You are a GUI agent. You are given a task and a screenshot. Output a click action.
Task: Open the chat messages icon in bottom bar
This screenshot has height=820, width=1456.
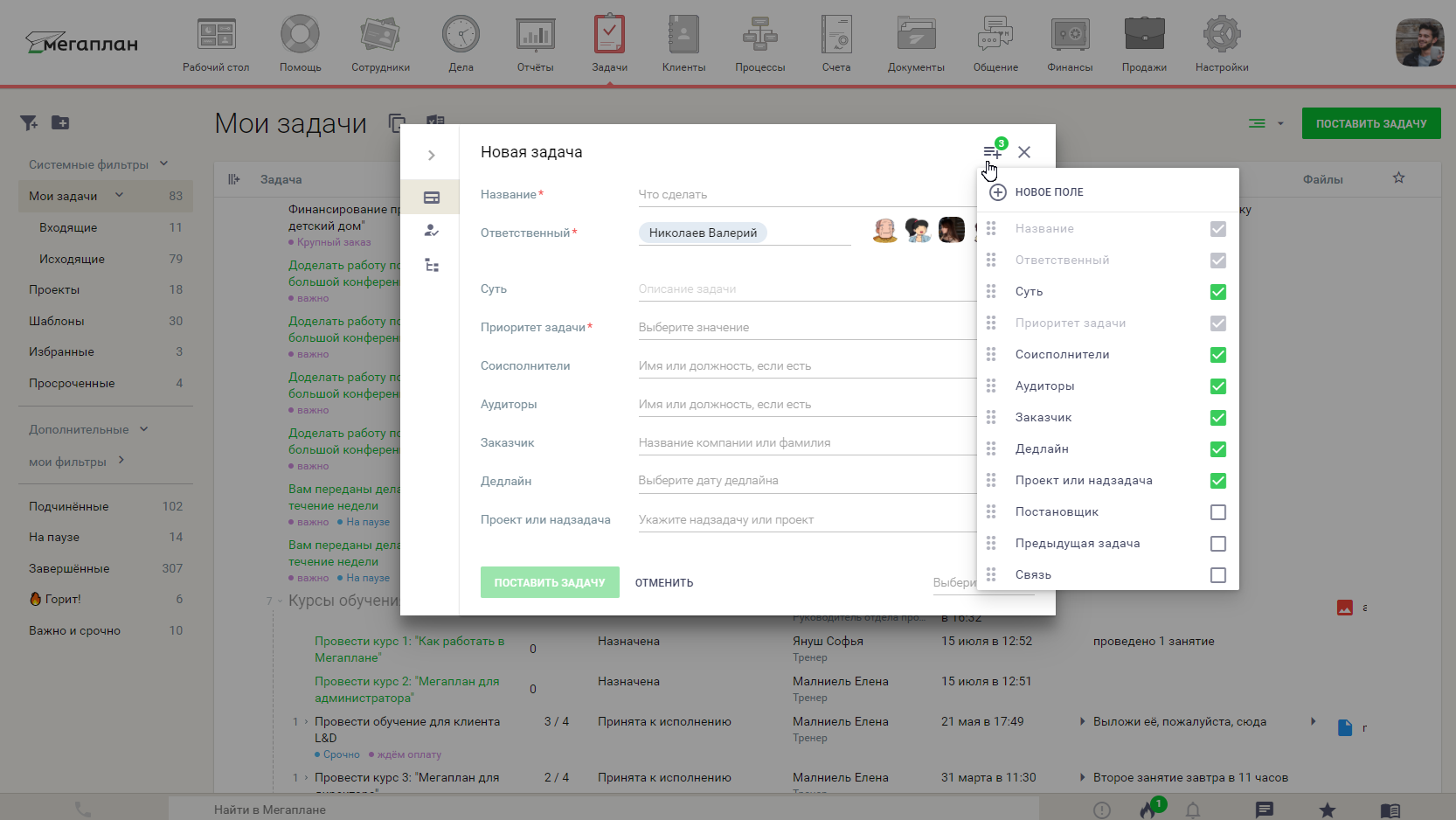coord(1264,810)
